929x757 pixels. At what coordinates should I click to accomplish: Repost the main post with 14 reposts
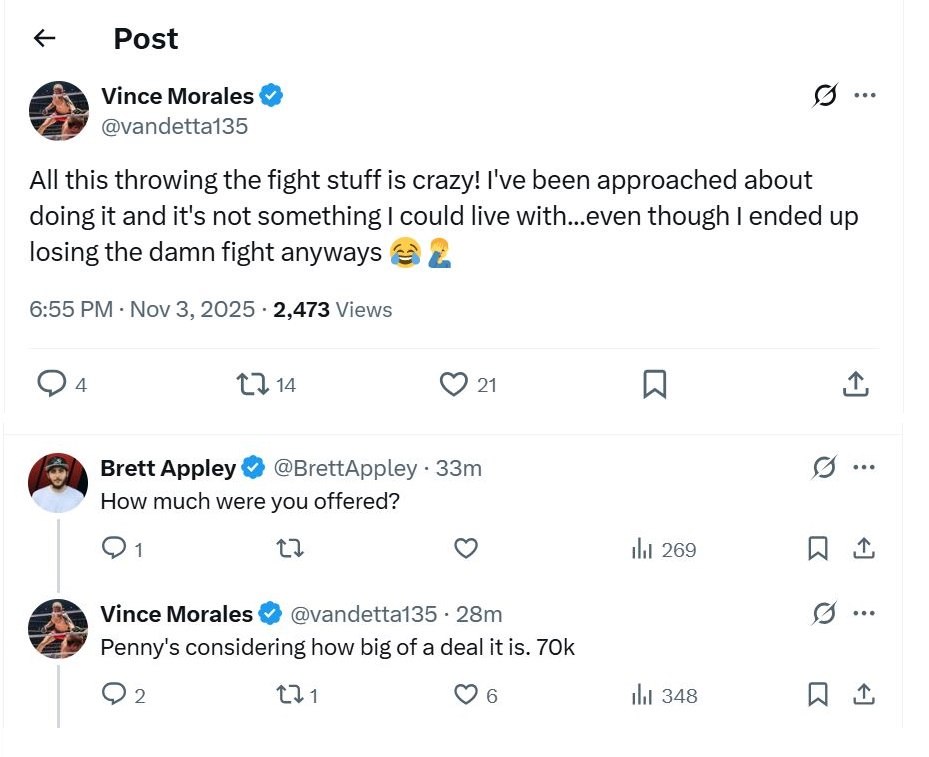click(x=246, y=384)
